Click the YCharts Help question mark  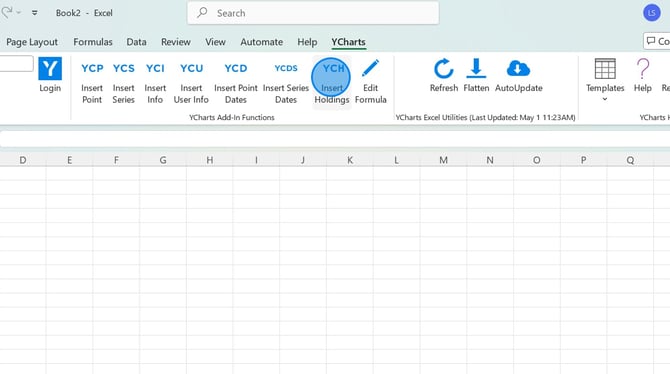(643, 69)
